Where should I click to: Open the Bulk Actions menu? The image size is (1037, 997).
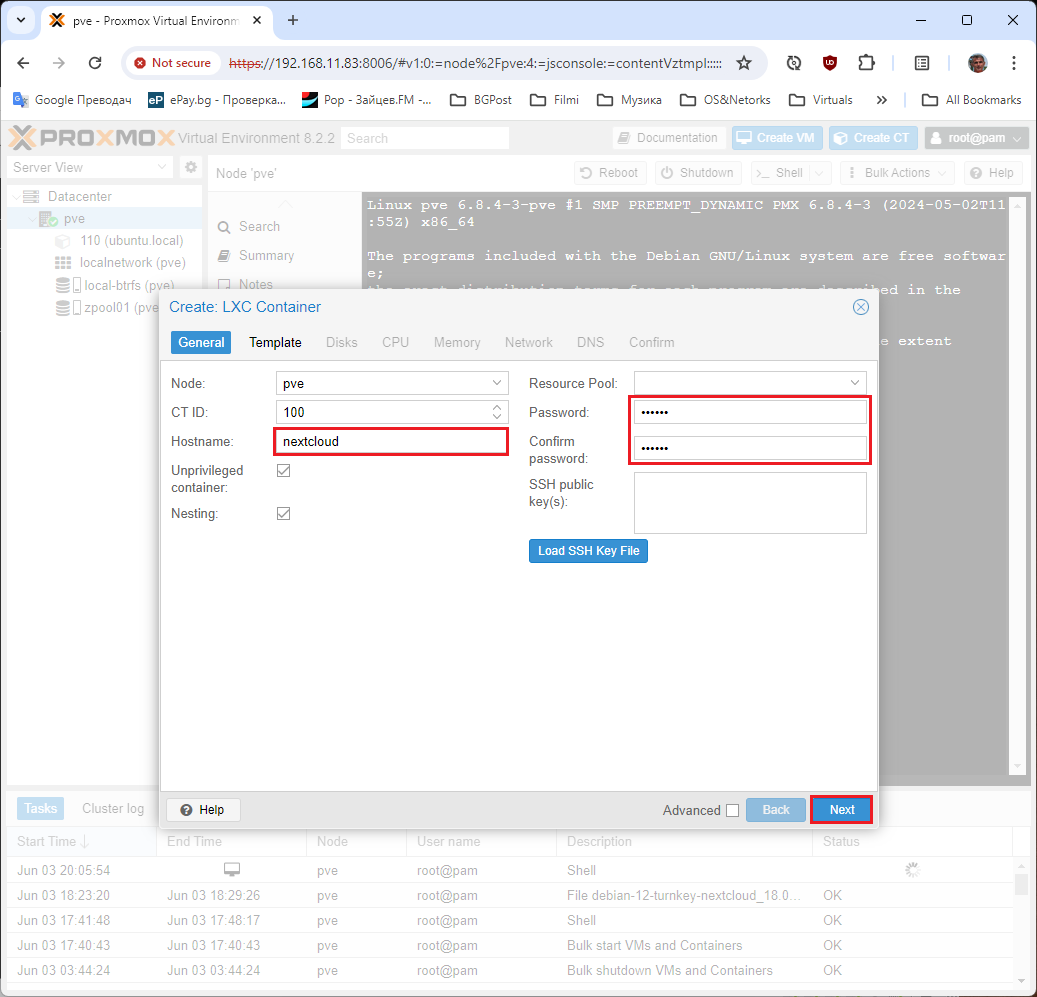(897, 173)
